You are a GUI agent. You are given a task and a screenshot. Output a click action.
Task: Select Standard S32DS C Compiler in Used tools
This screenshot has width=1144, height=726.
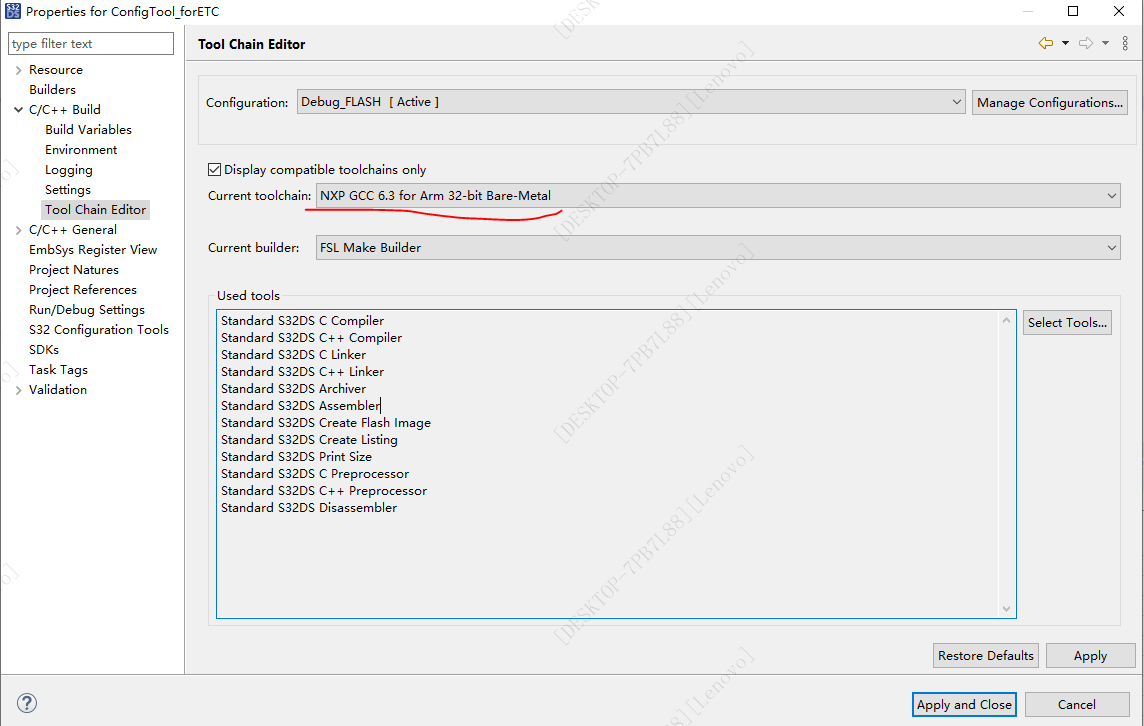pyautogui.click(x=300, y=320)
